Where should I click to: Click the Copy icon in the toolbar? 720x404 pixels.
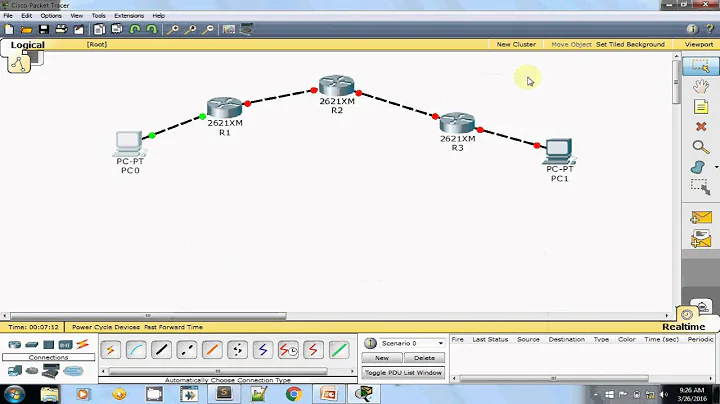point(99,30)
